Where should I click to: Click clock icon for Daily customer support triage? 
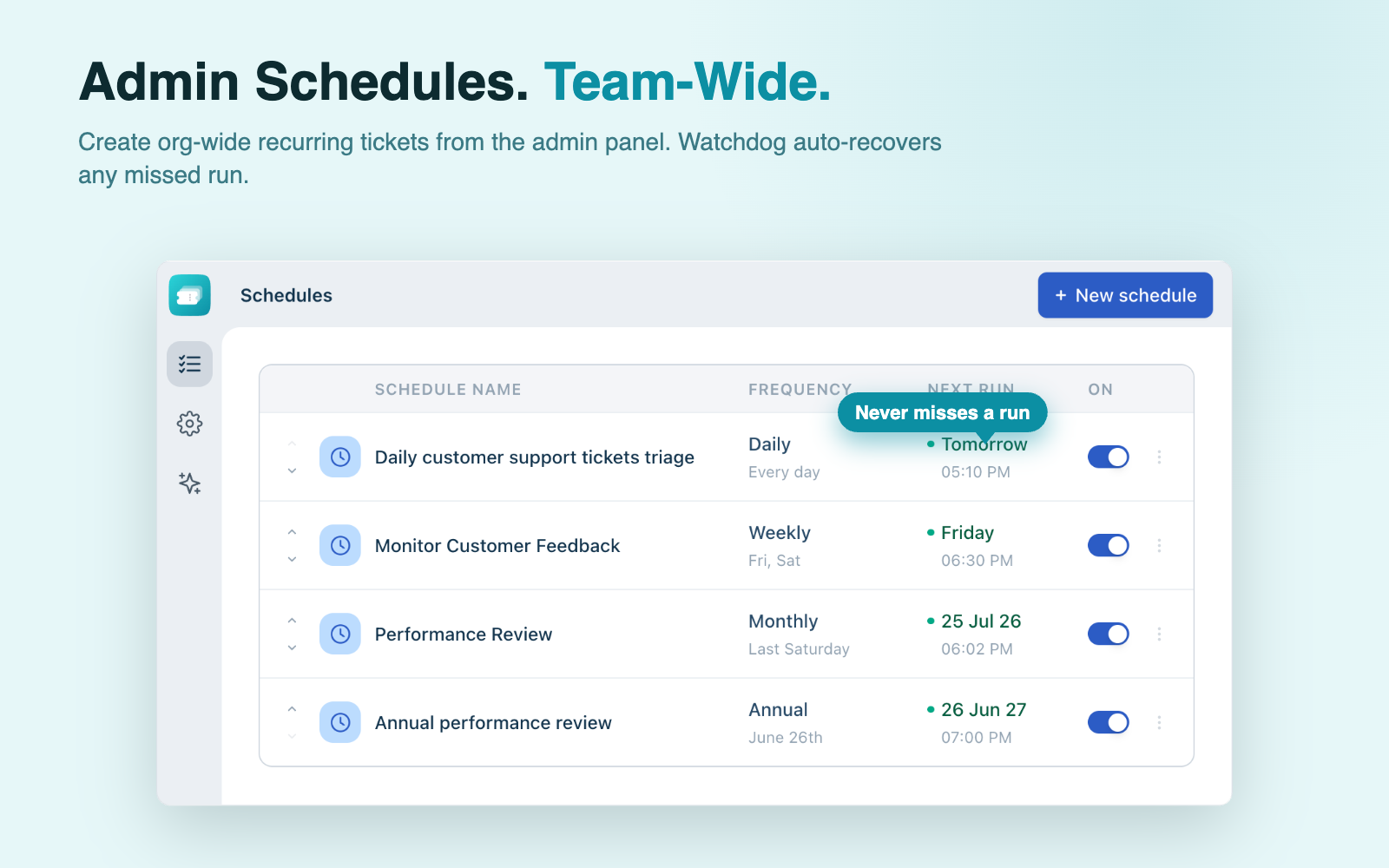[340, 457]
